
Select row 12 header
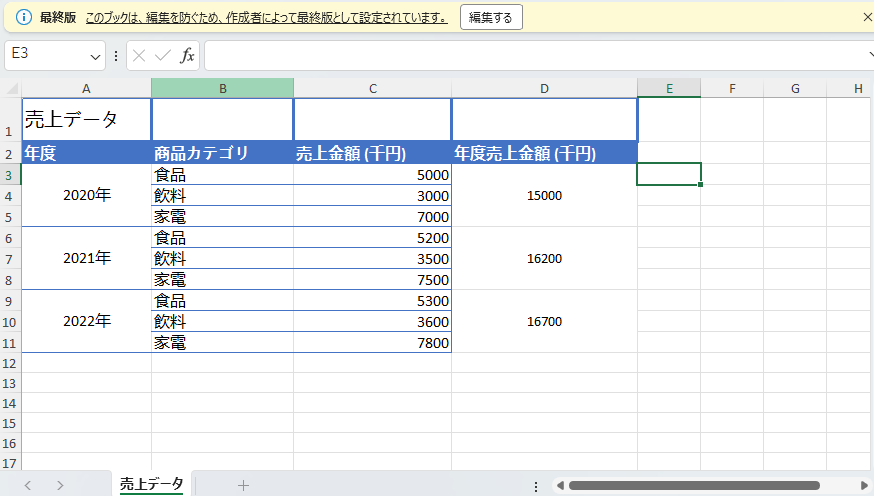coord(10,363)
